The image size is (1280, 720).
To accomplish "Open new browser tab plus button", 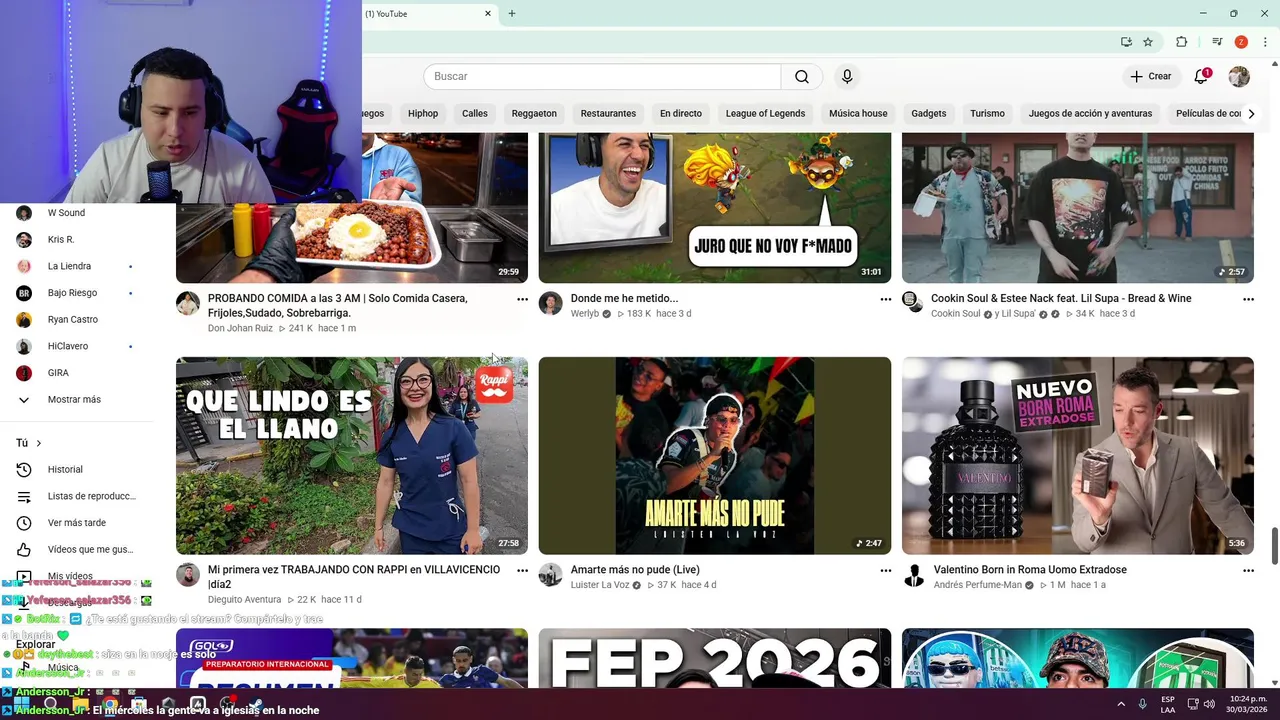I will tap(512, 14).
